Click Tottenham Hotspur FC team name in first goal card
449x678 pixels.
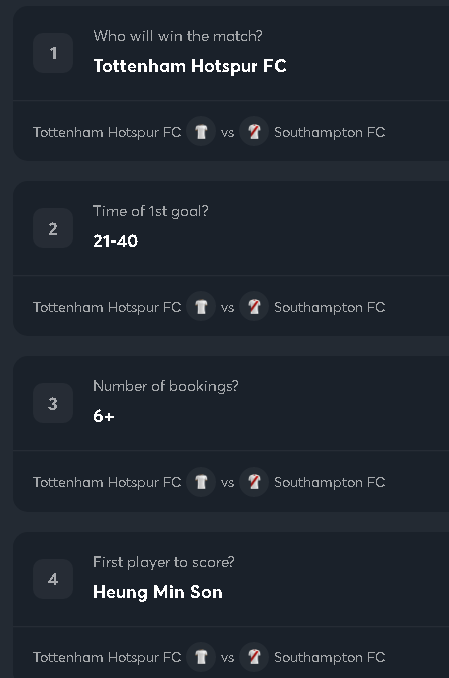pos(107,307)
